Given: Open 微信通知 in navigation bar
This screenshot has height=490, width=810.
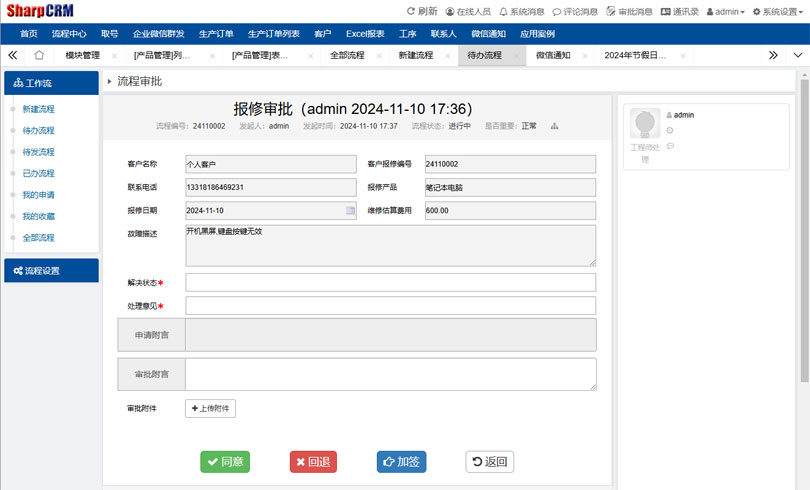Looking at the screenshot, I should pos(488,34).
